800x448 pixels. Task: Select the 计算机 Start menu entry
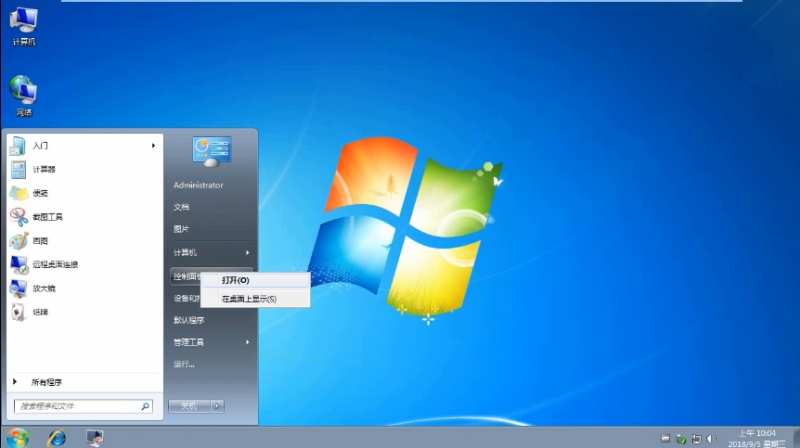185,253
